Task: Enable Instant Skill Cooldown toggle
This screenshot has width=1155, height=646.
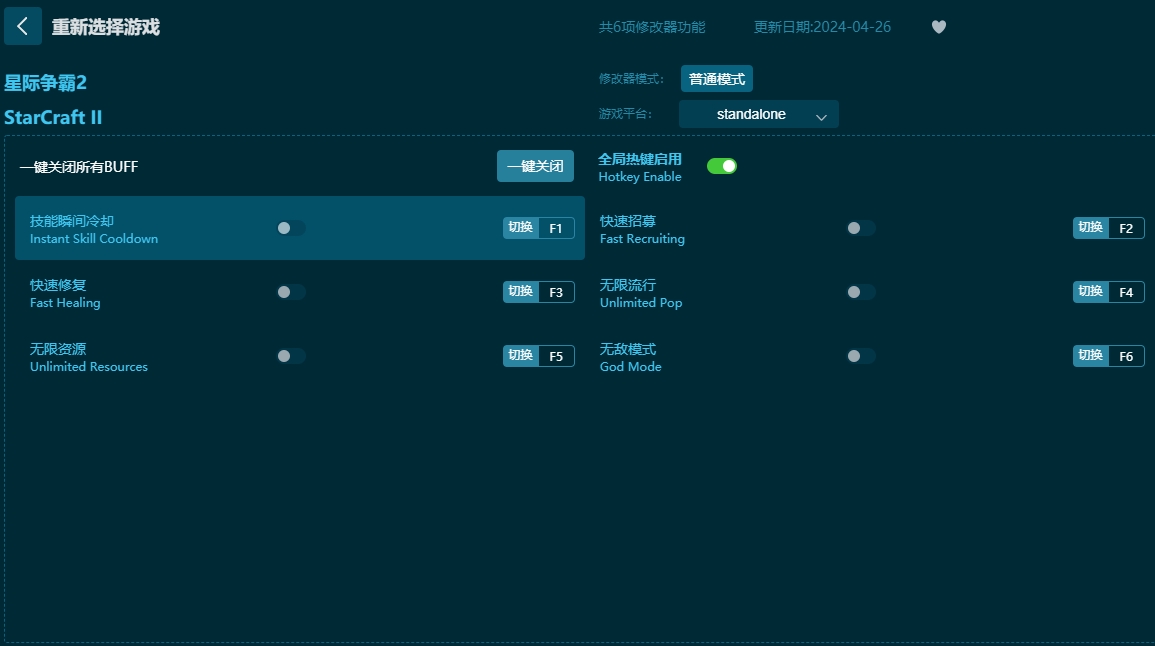Action: [x=290, y=228]
